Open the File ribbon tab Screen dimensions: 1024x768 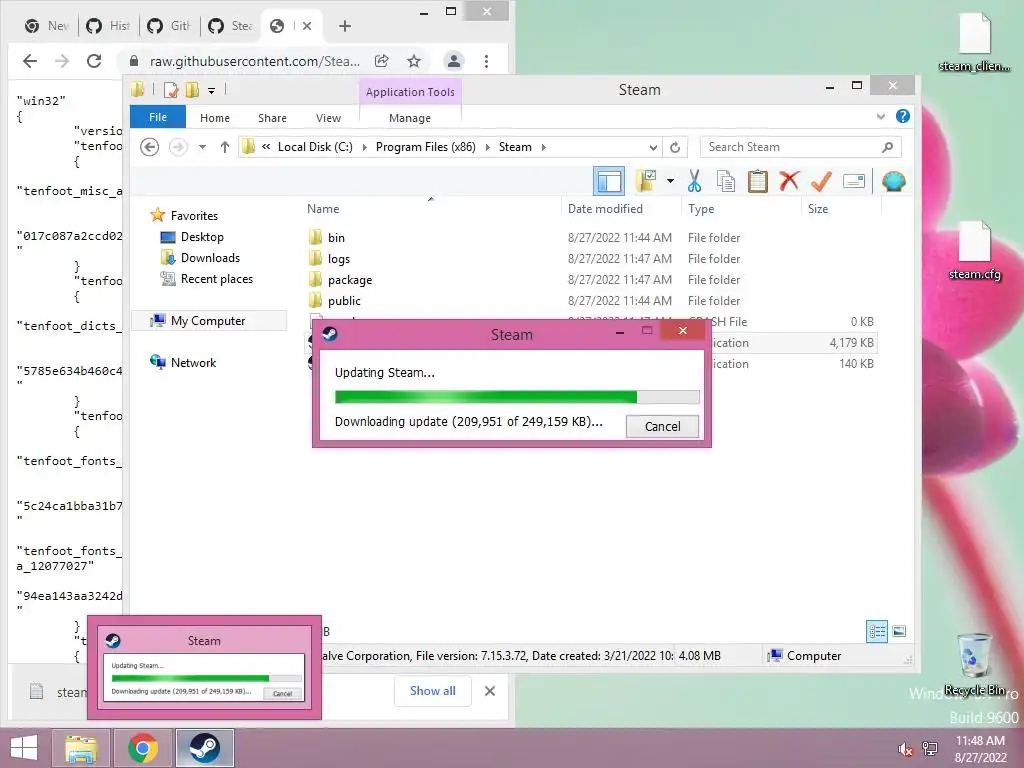(158, 117)
